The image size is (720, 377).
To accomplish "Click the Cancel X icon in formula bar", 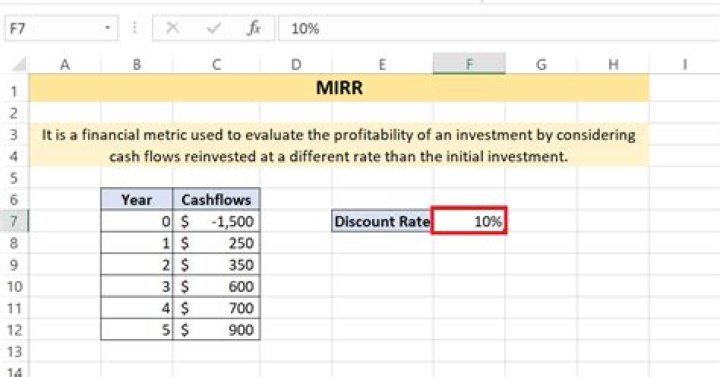I will 173,28.
